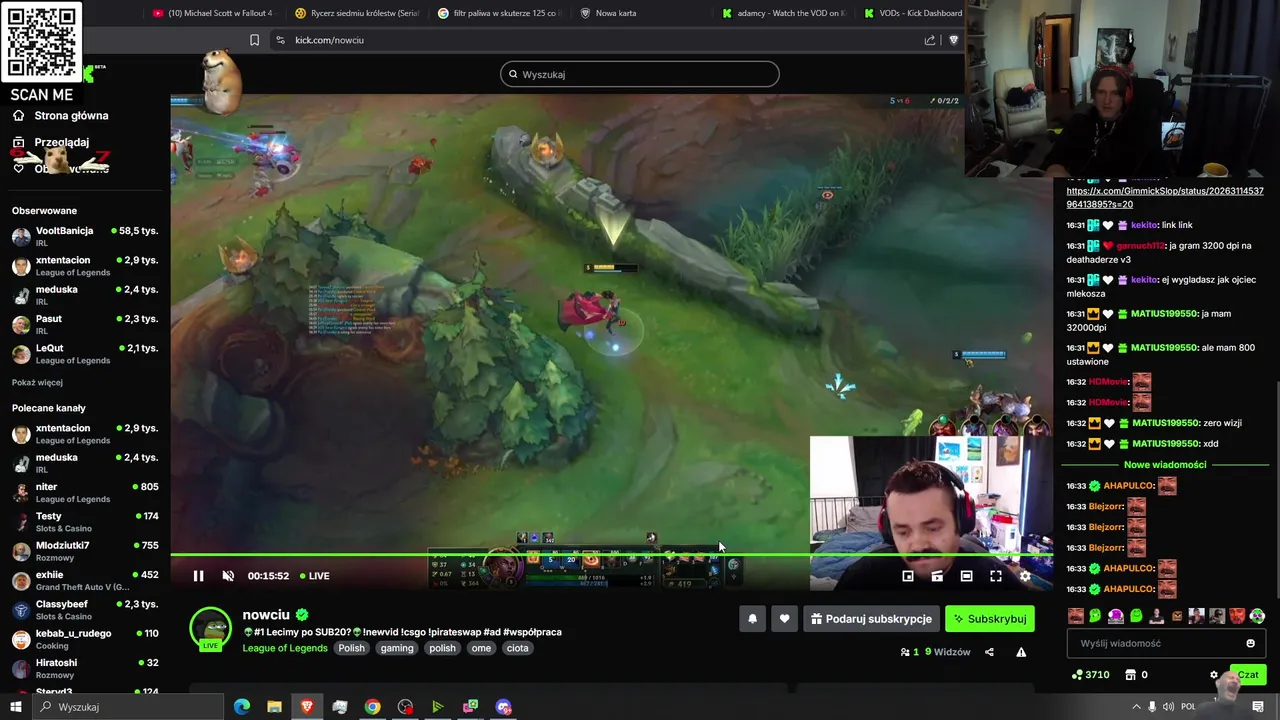Viewport: 1280px width, 720px height.
Task: Click the Windows taskbar Wyszukaj search box
Action: click(x=128, y=707)
